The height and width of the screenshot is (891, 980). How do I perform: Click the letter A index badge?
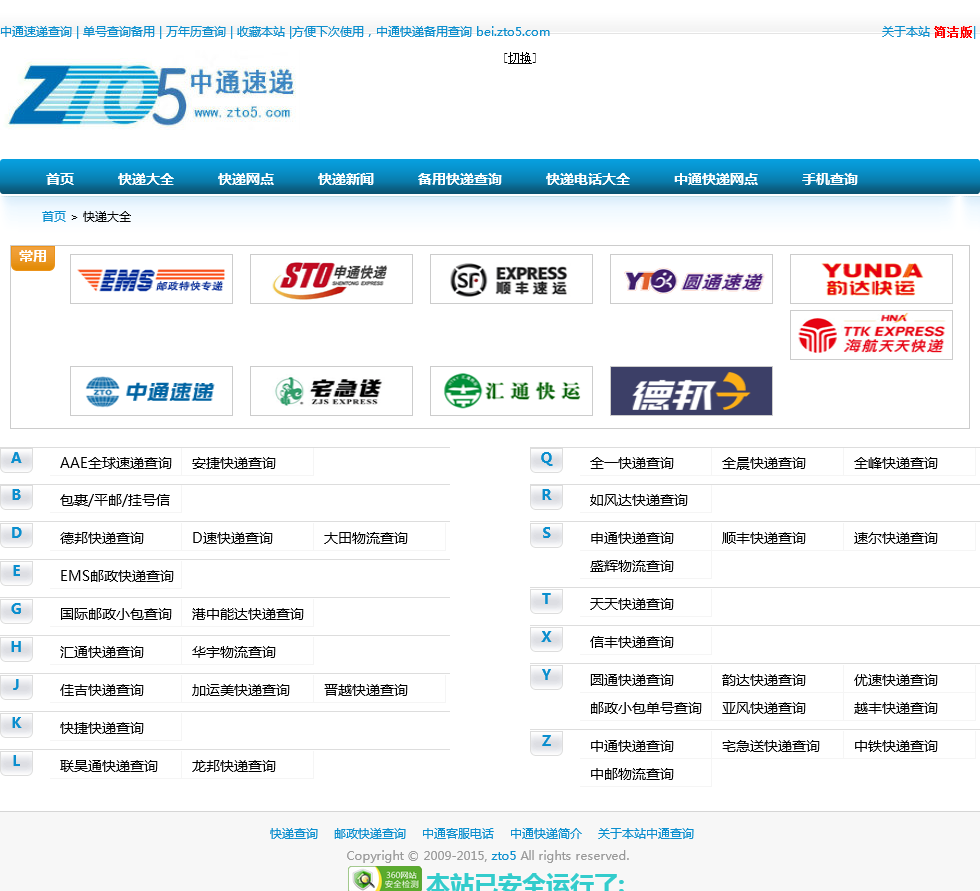16,459
